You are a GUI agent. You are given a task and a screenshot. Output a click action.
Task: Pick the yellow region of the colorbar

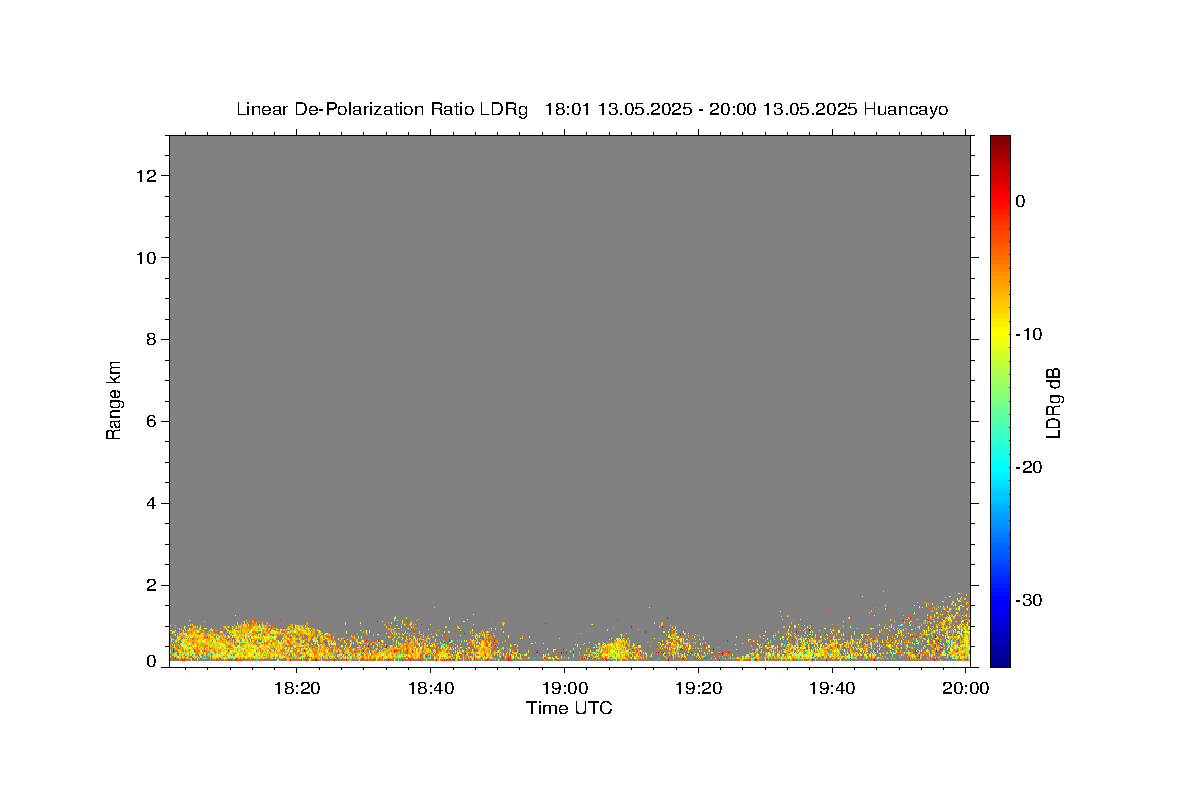[x=1000, y=335]
